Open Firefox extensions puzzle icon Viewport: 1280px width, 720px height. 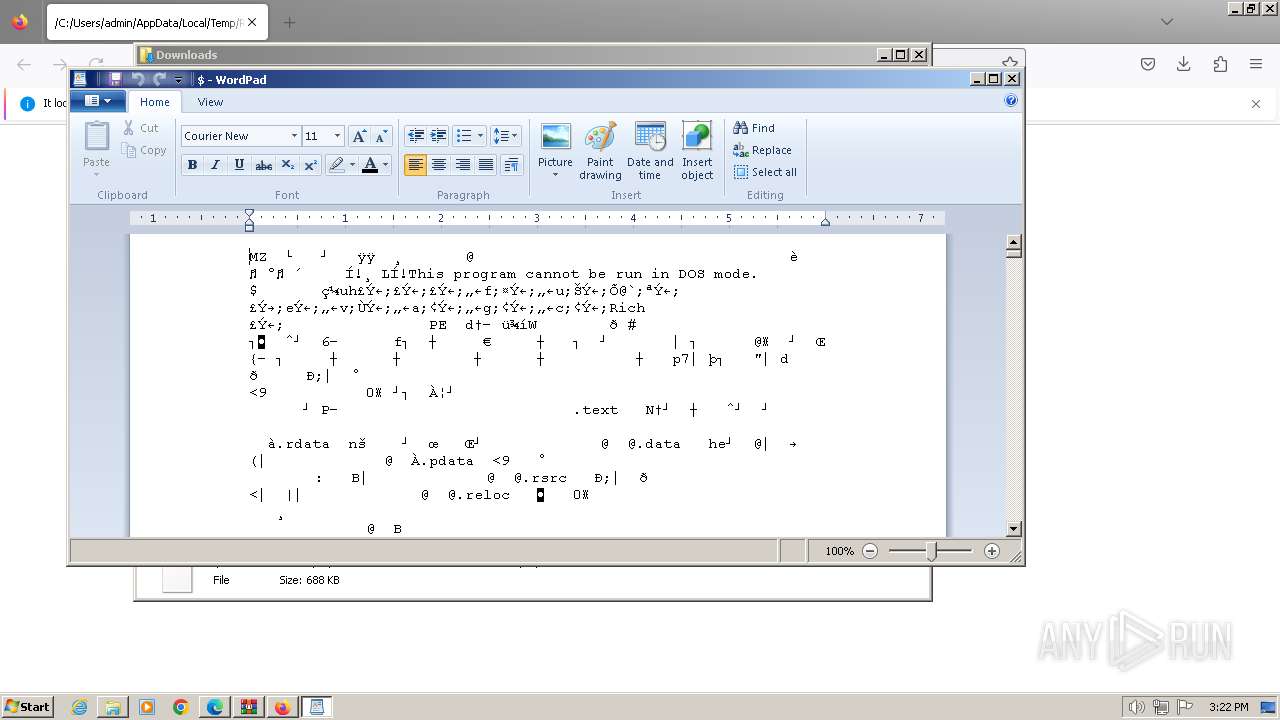[x=1220, y=64]
